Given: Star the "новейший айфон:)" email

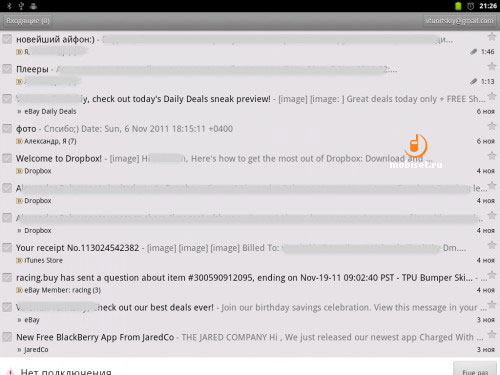Looking at the screenshot, I should point(492,36).
